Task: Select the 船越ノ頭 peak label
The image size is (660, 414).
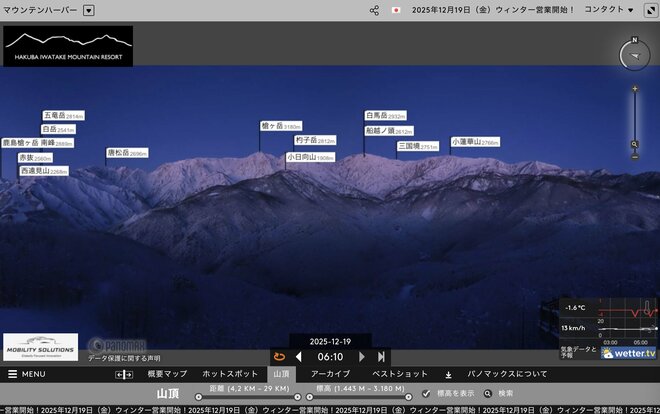Action: [x=389, y=131]
